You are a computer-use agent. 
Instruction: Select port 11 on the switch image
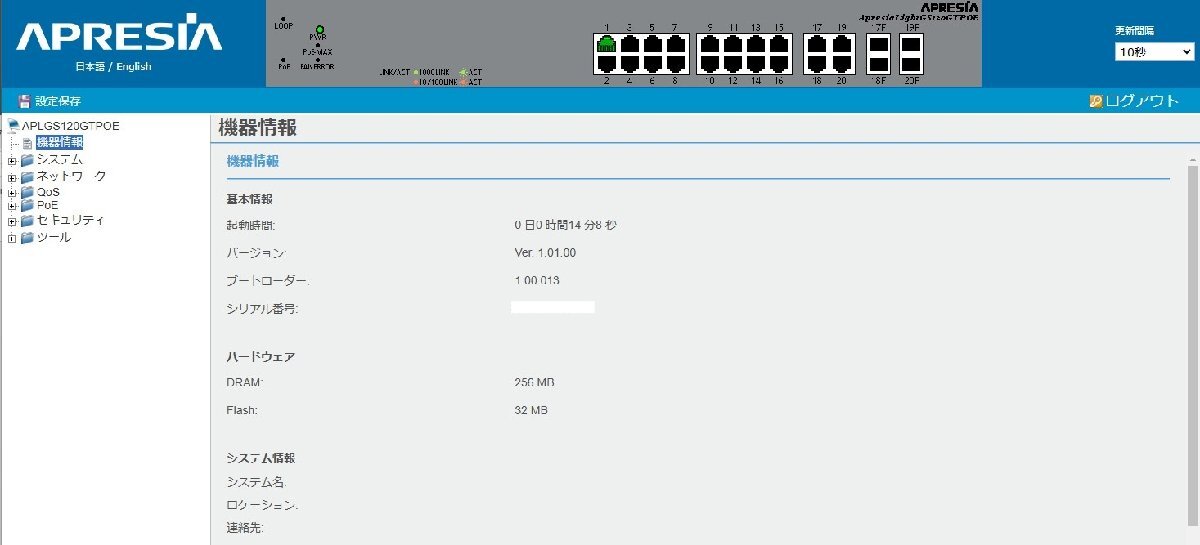(733, 44)
